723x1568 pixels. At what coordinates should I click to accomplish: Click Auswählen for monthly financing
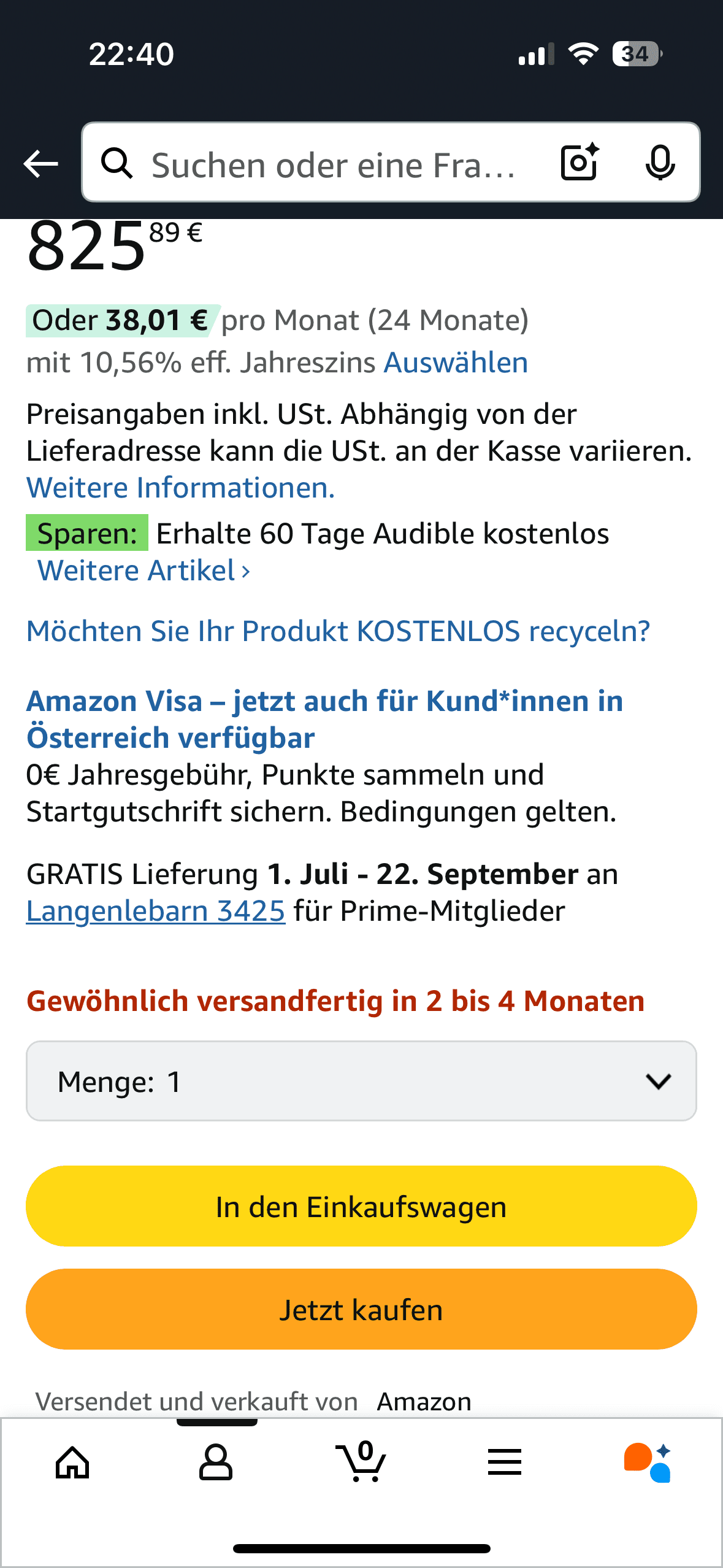coord(456,363)
